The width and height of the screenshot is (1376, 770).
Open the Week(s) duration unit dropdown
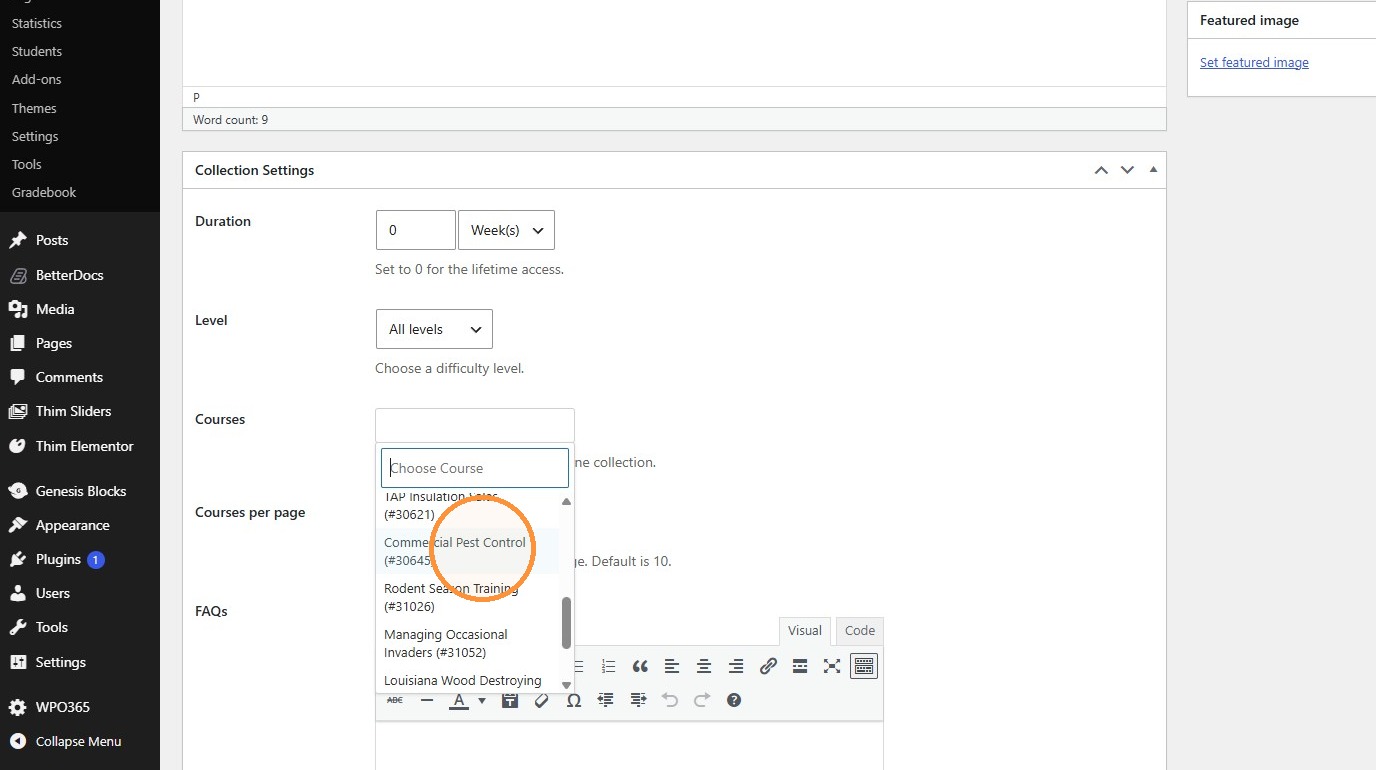pos(506,230)
